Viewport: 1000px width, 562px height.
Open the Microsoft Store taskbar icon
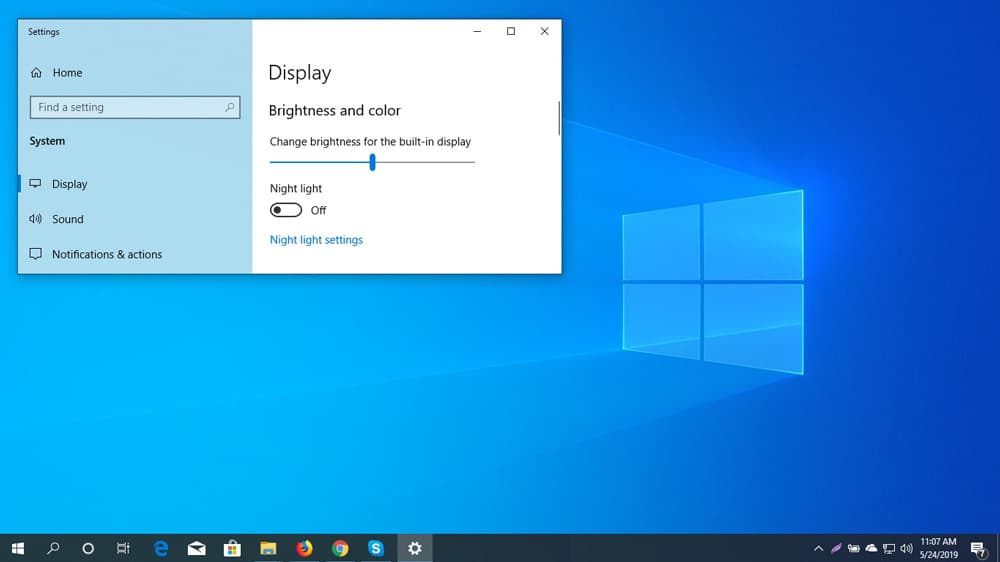click(232, 548)
